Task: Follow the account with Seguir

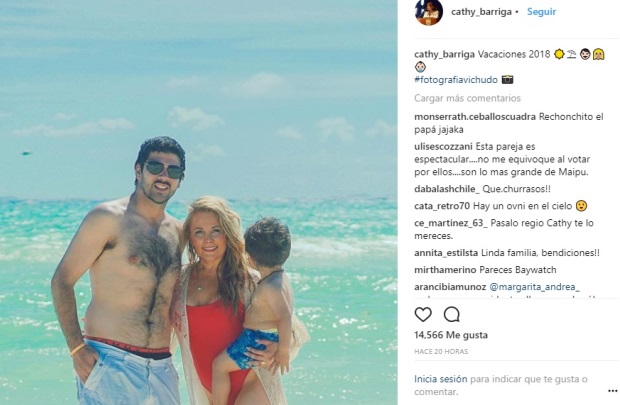Action: click(541, 12)
